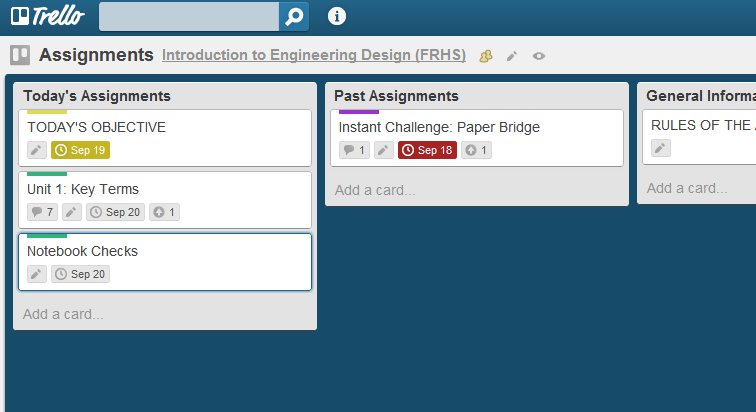Click the organization members icon near board title
The image size is (756, 412).
tap(486, 56)
